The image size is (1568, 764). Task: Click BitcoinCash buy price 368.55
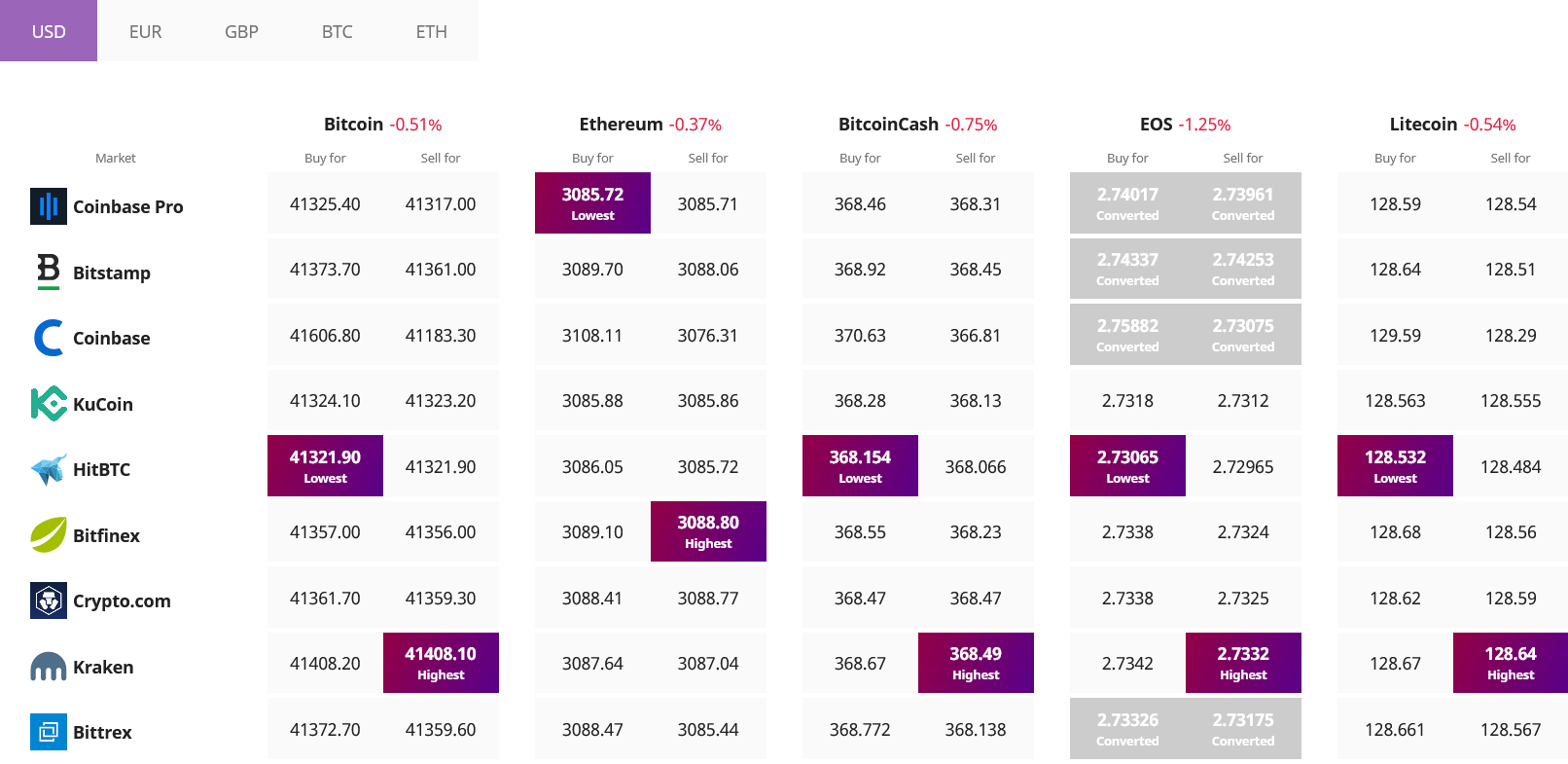[860, 531]
